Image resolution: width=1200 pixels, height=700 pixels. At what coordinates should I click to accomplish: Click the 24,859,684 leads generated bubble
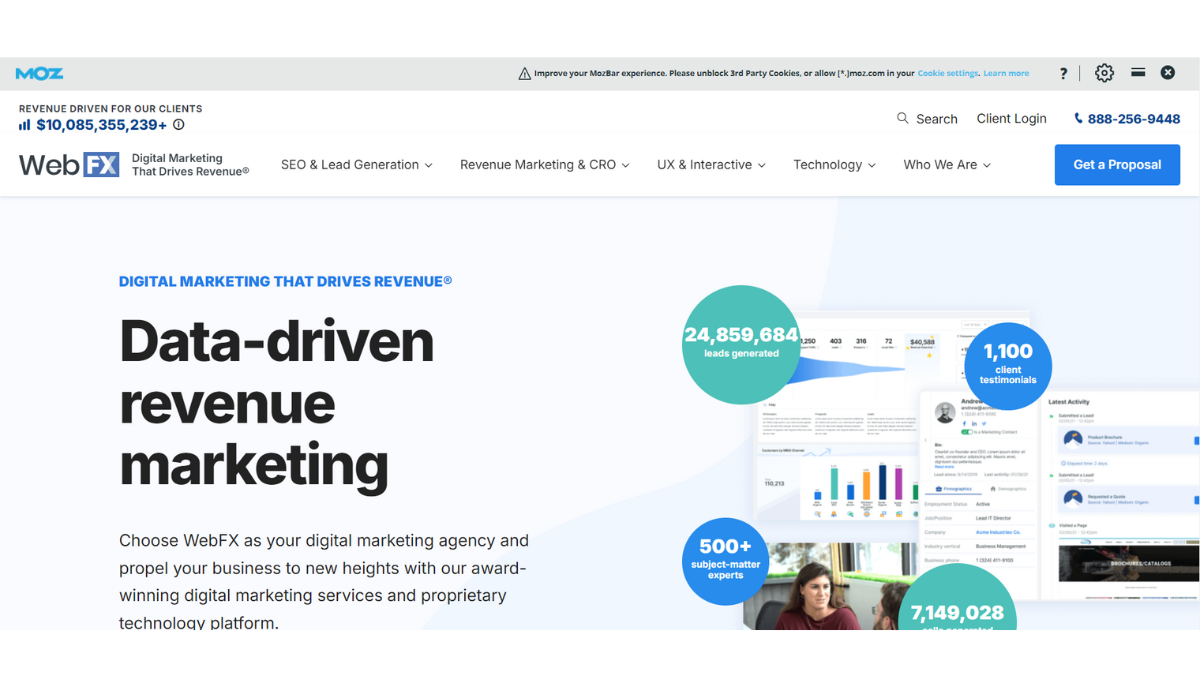coord(741,345)
